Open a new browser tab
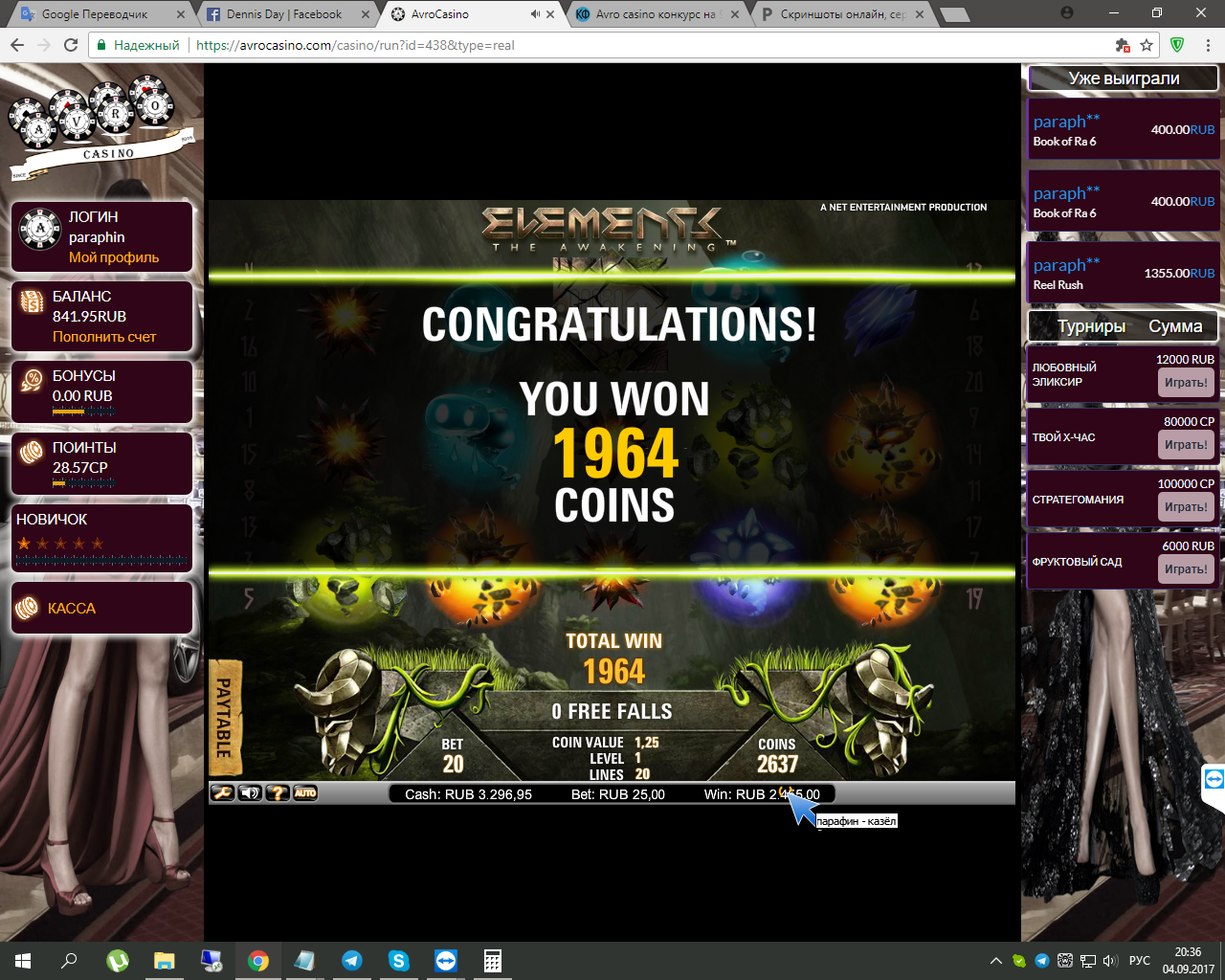 pyautogui.click(x=954, y=15)
